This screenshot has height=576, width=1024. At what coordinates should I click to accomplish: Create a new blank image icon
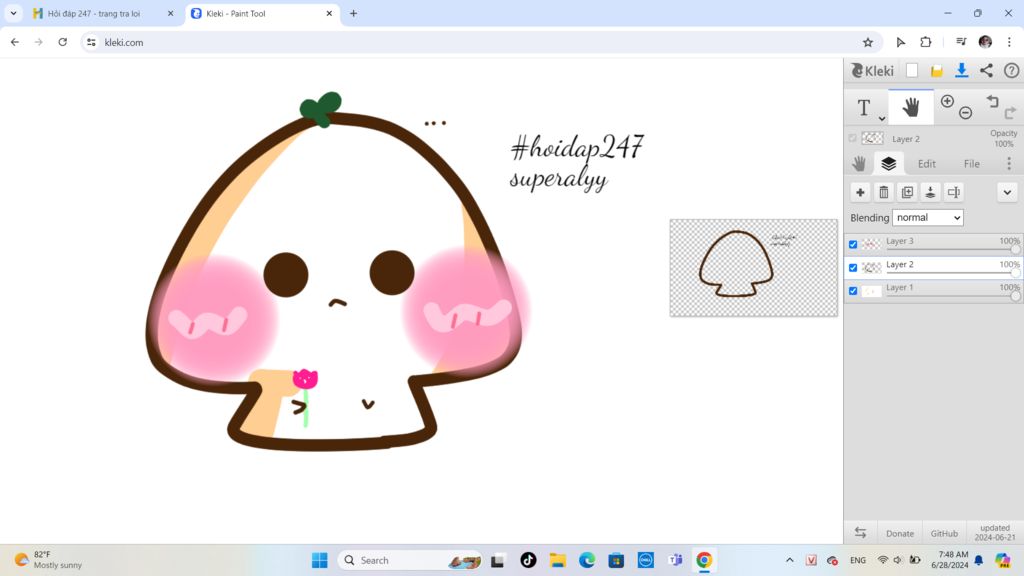click(x=912, y=71)
